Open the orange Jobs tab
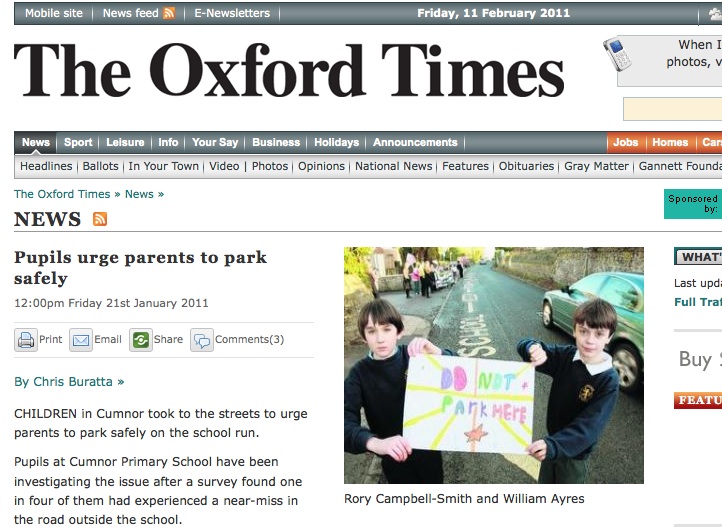 pos(626,142)
